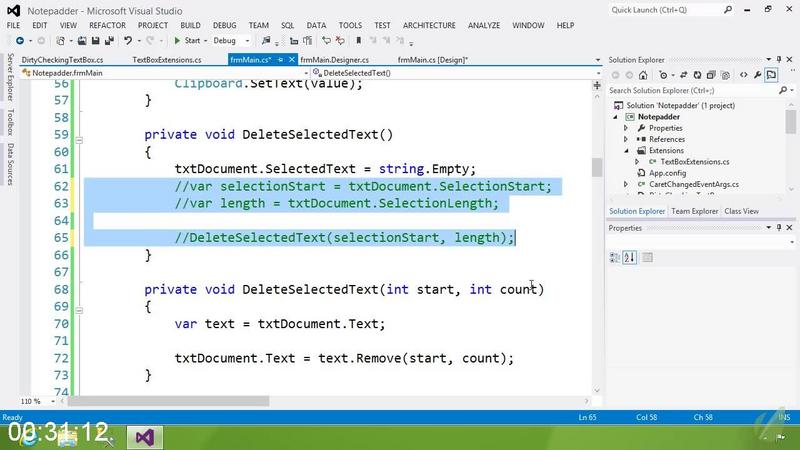Image resolution: width=800 pixels, height=450 pixels.
Task: Click the View Code icon in Solution Explorer
Action: pos(743,75)
